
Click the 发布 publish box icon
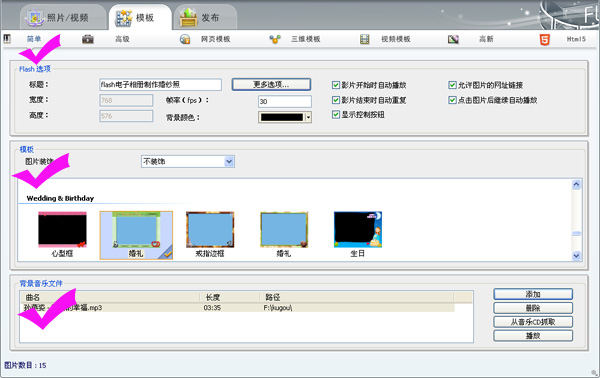[x=188, y=18]
